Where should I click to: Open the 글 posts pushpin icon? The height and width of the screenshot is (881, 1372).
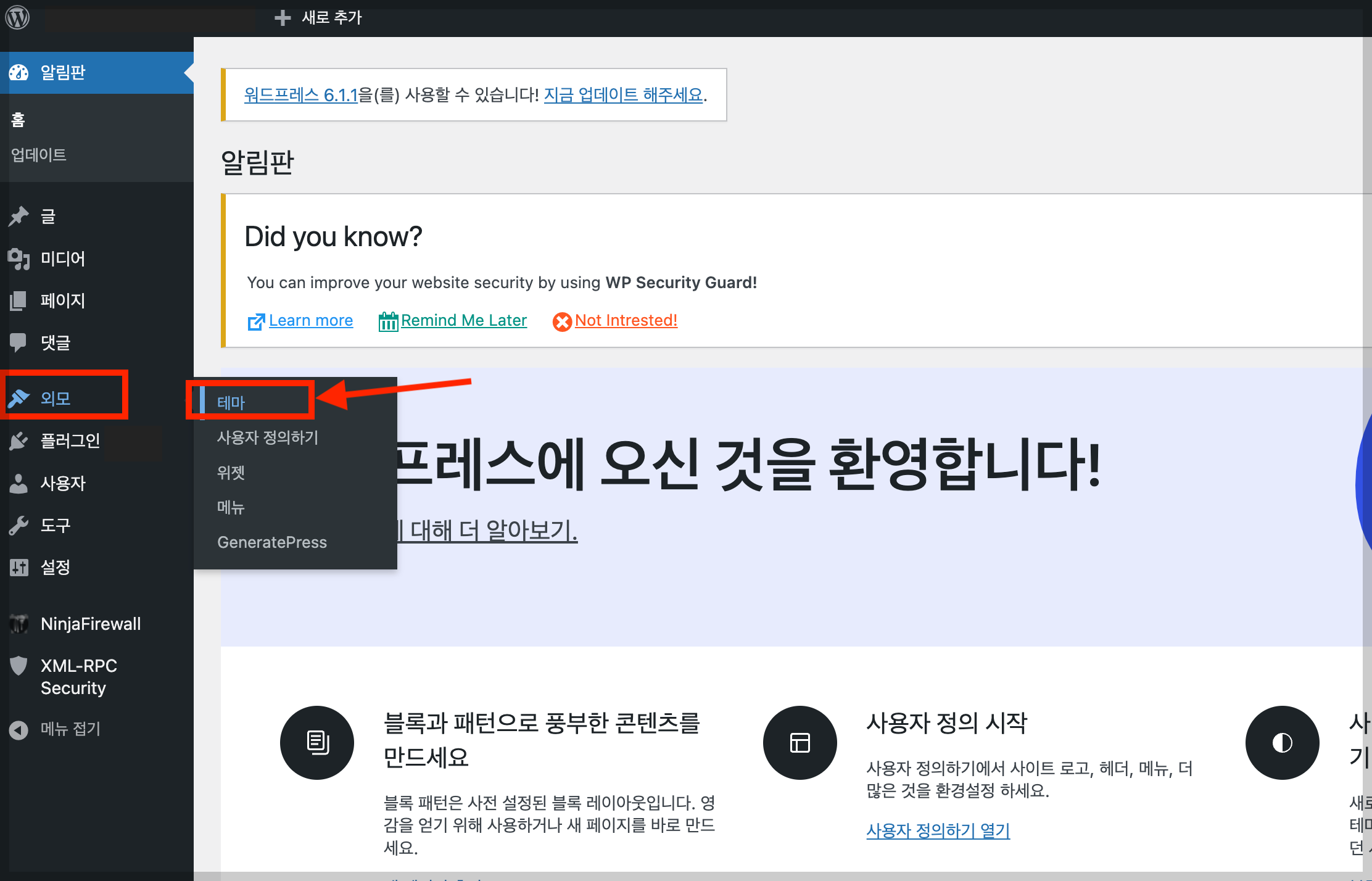pyautogui.click(x=19, y=217)
